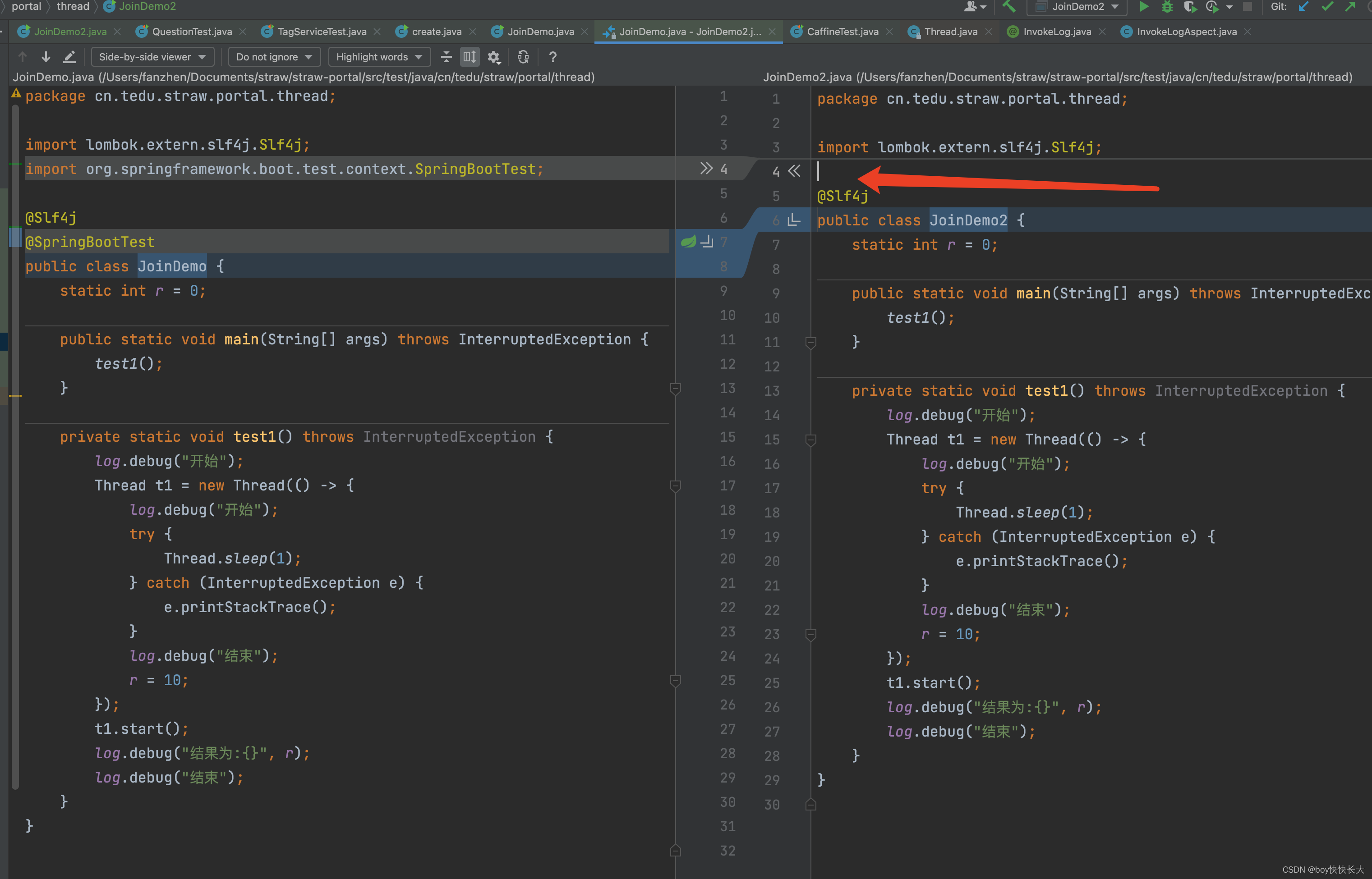Switch to QuestionTest.java tab
Image resolution: width=1372 pixels, height=879 pixels.
(192, 32)
